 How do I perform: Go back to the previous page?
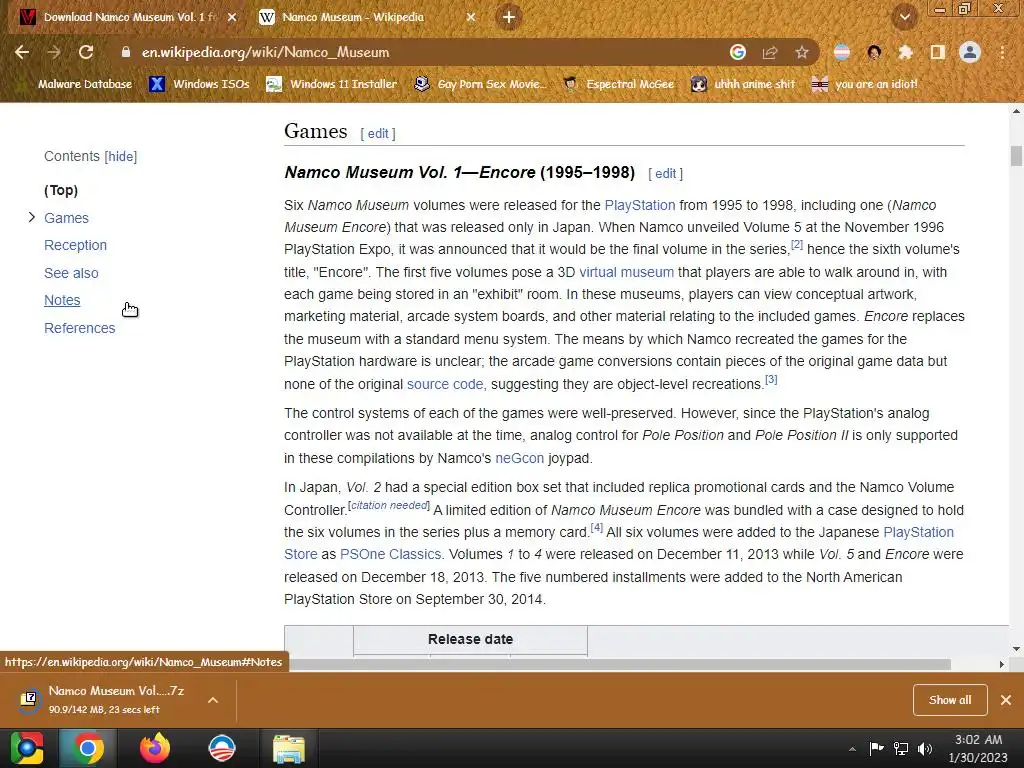coord(22,52)
